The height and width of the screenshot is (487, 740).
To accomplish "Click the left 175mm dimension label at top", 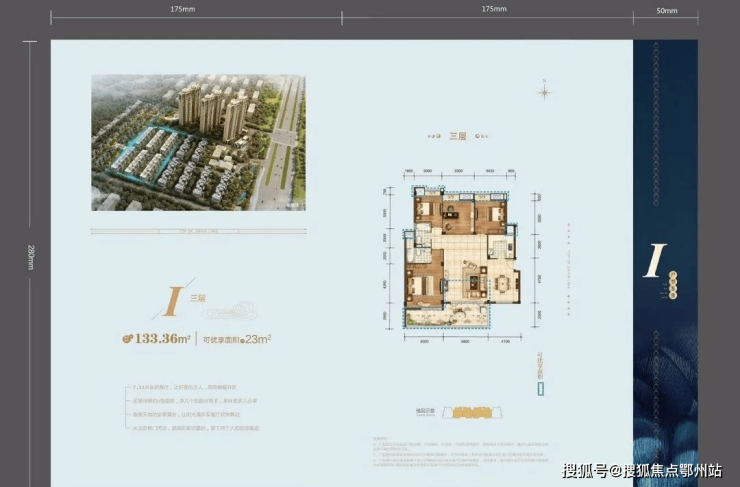I will [183, 9].
